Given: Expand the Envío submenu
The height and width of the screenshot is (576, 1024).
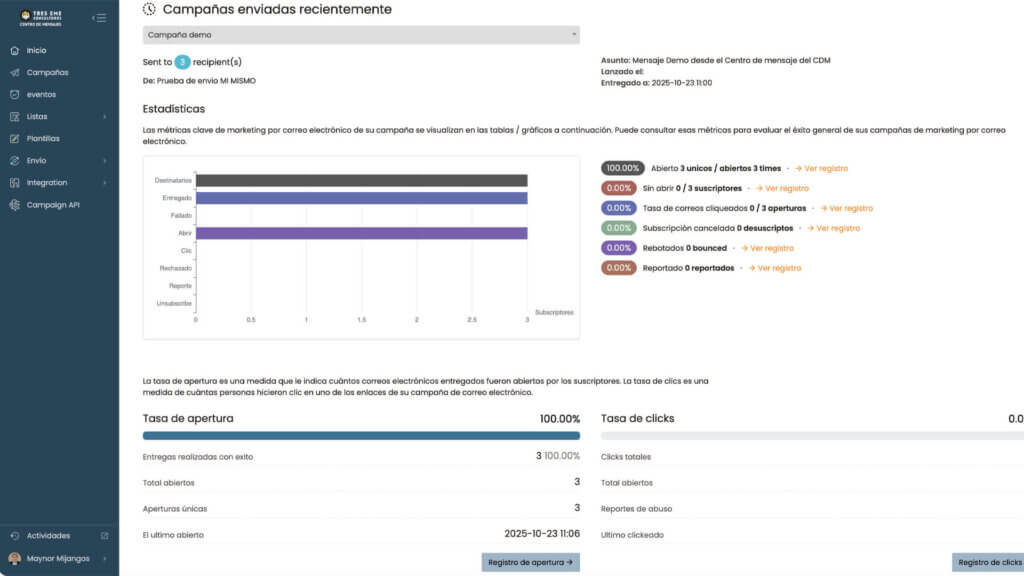Looking at the screenshot, I should tap(104, 160).
